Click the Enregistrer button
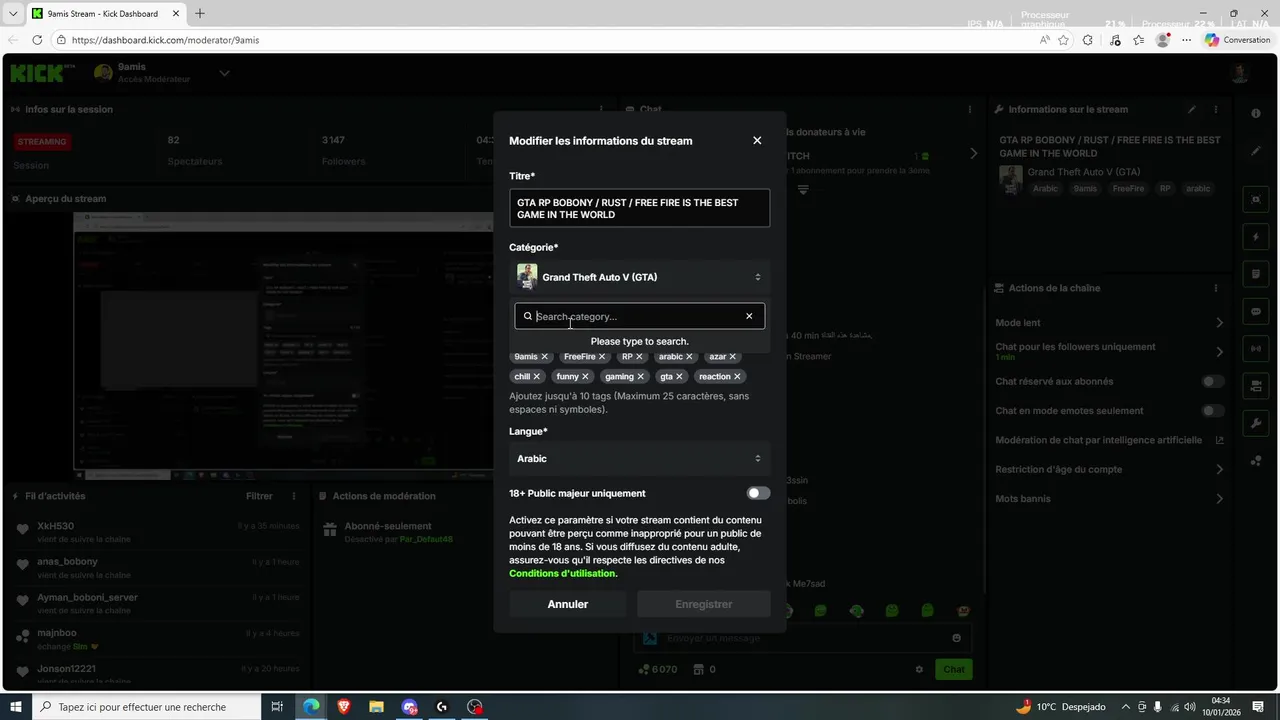Viewport: 1280px width, 720px height. (x=704, y=604)
